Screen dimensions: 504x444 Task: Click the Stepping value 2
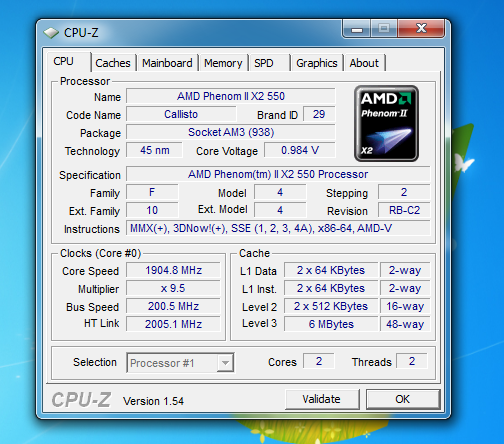[x=404, y=192]
